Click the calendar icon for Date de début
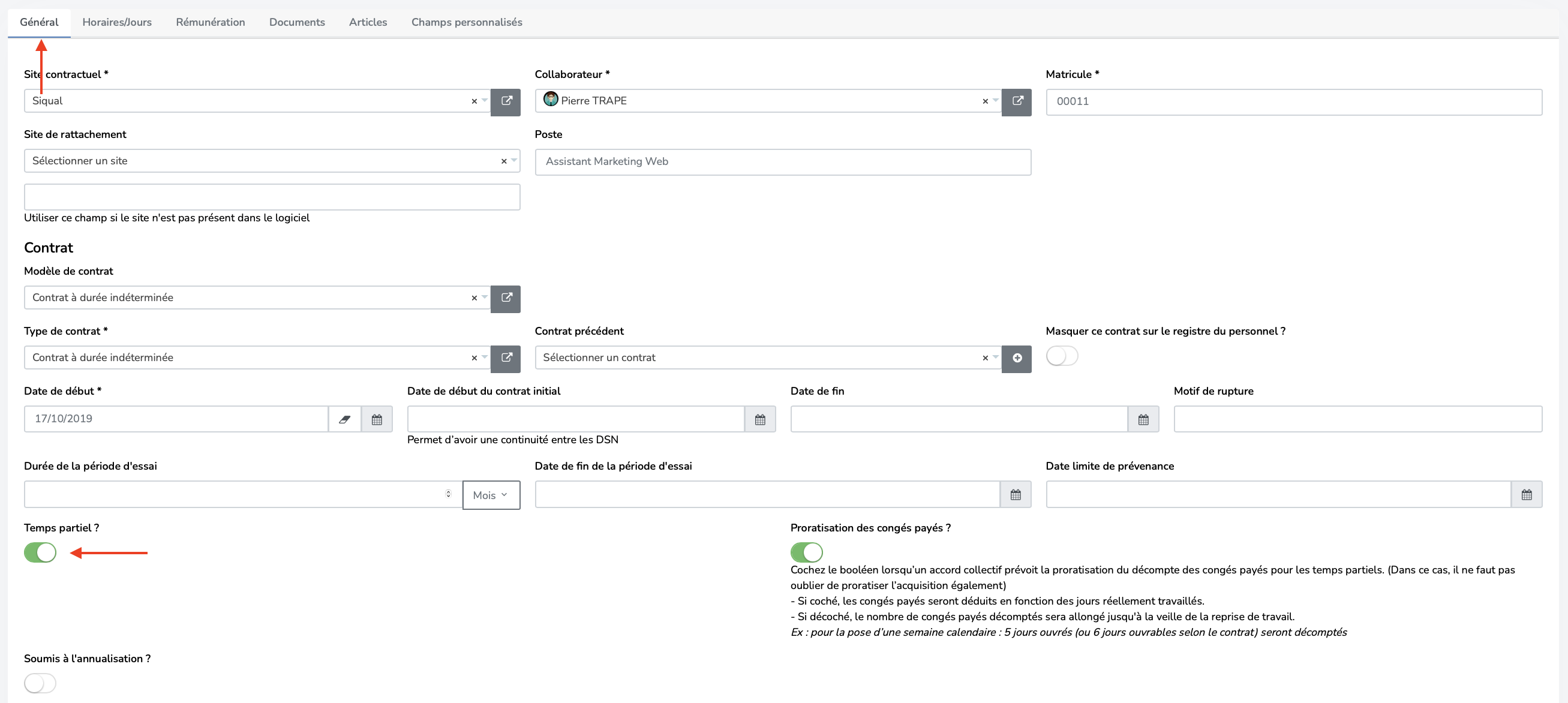The image size is (1568, 703). pyautogui.click(x=378, y=418)
